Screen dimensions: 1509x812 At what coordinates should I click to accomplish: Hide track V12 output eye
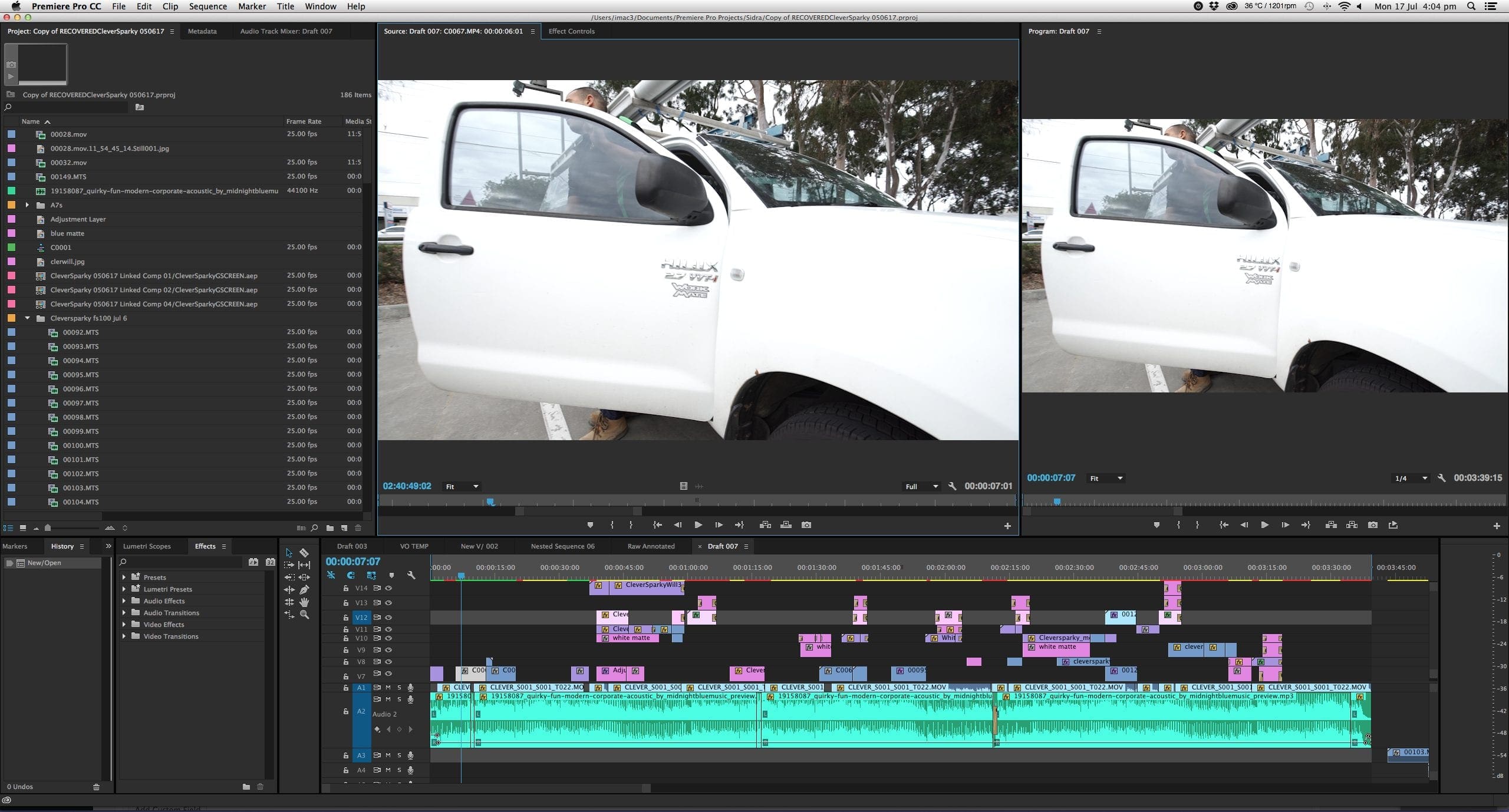pos(388,618)
